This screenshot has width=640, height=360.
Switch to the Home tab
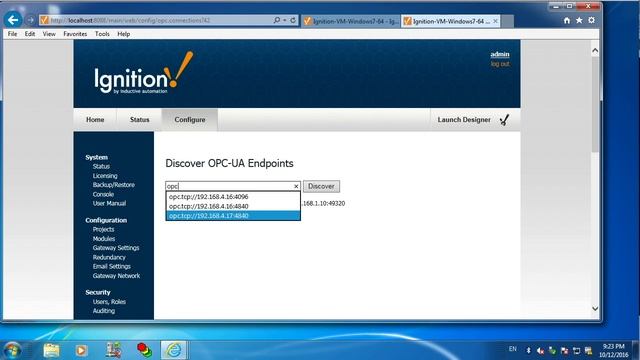[95, 120]
